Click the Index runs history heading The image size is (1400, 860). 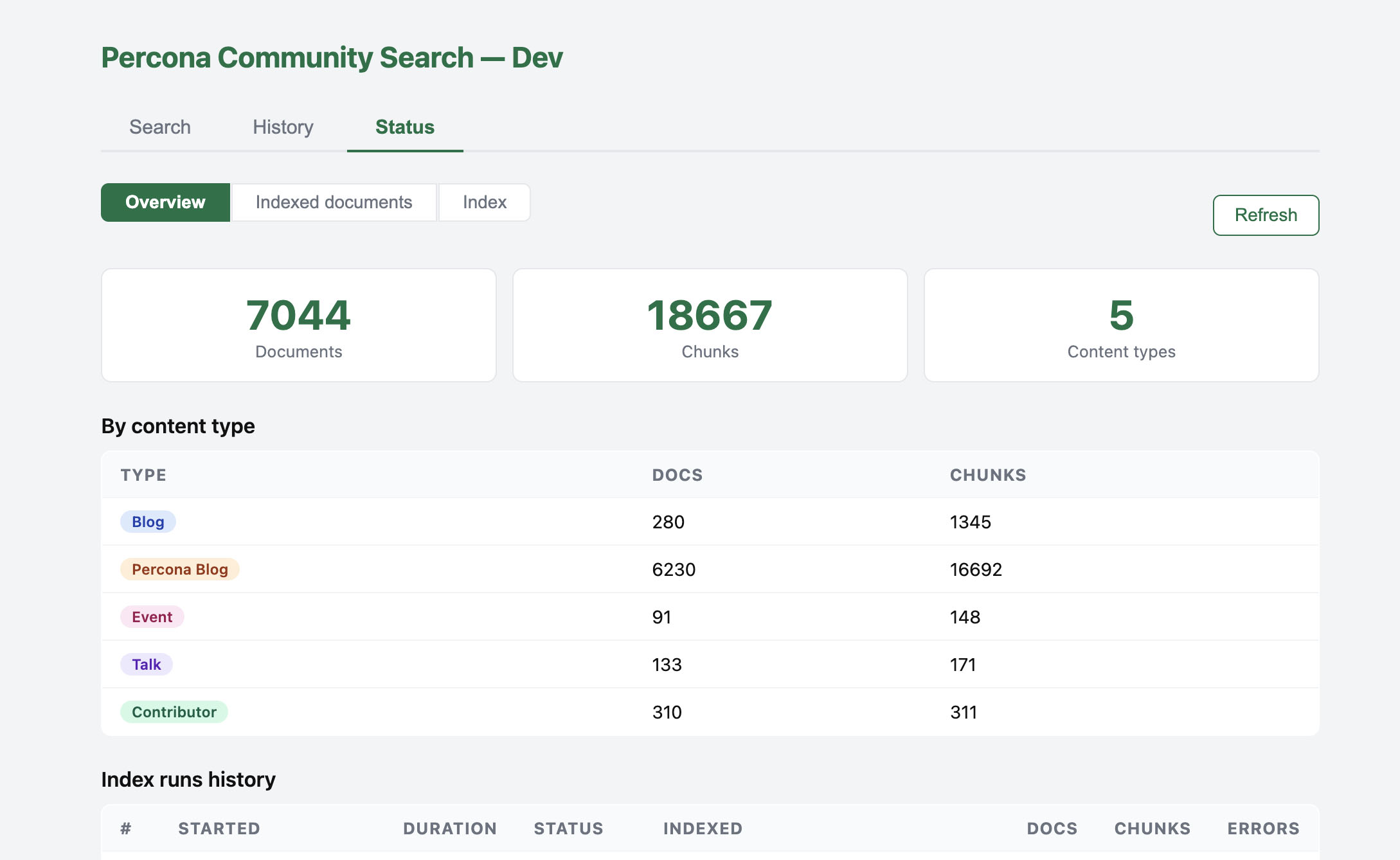(188, 780)
